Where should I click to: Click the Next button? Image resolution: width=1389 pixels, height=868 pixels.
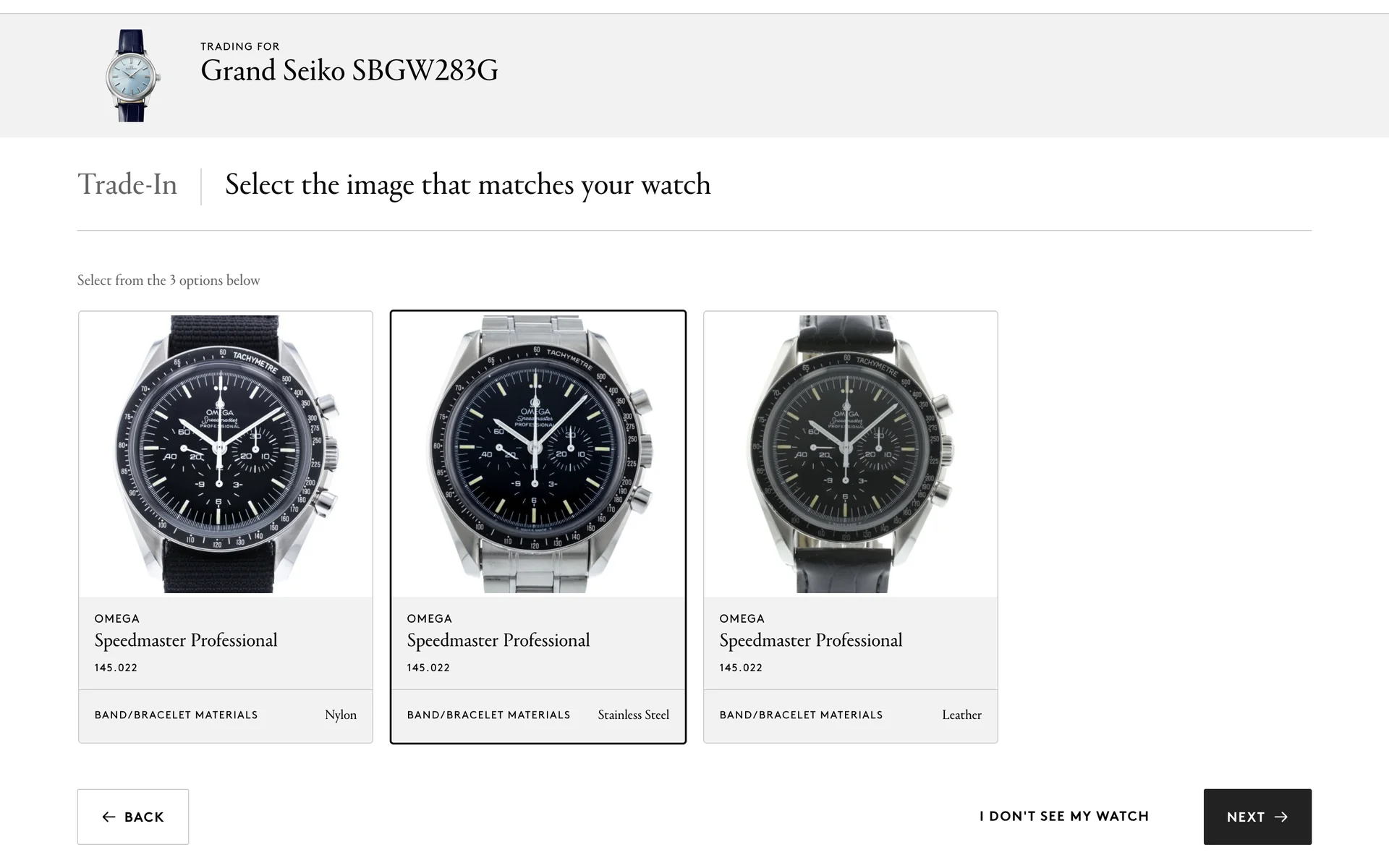click(x=1257, y=817)
